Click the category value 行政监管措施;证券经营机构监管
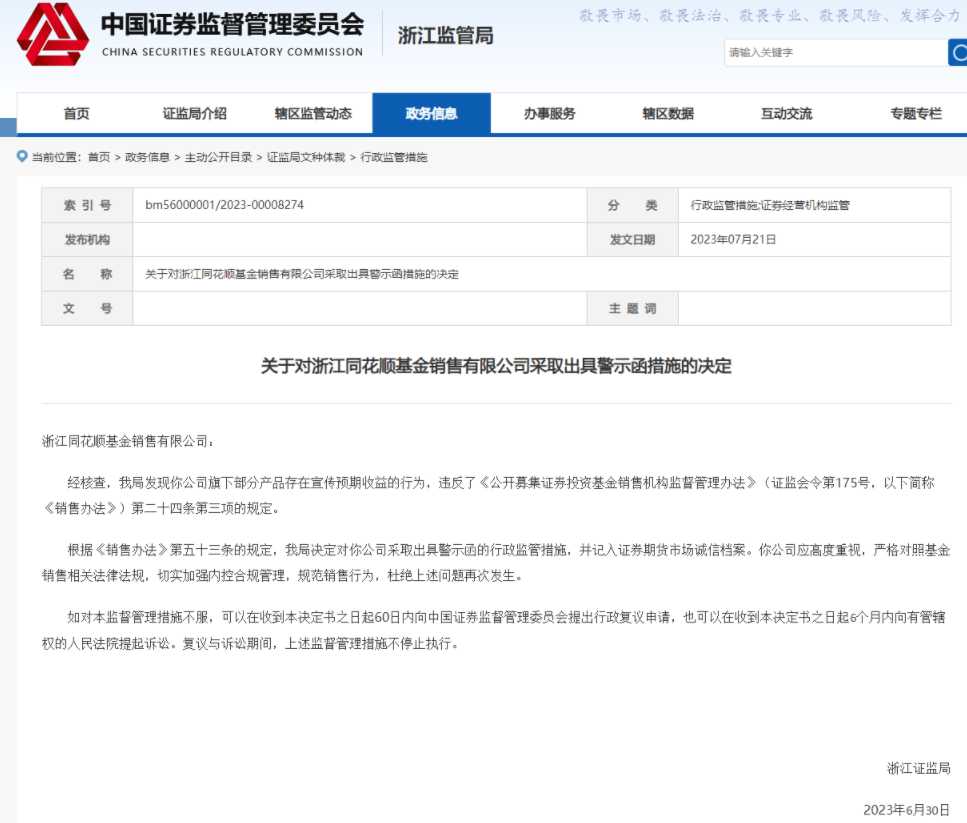This screenshot has width=967, height=823. click(770, 205)
